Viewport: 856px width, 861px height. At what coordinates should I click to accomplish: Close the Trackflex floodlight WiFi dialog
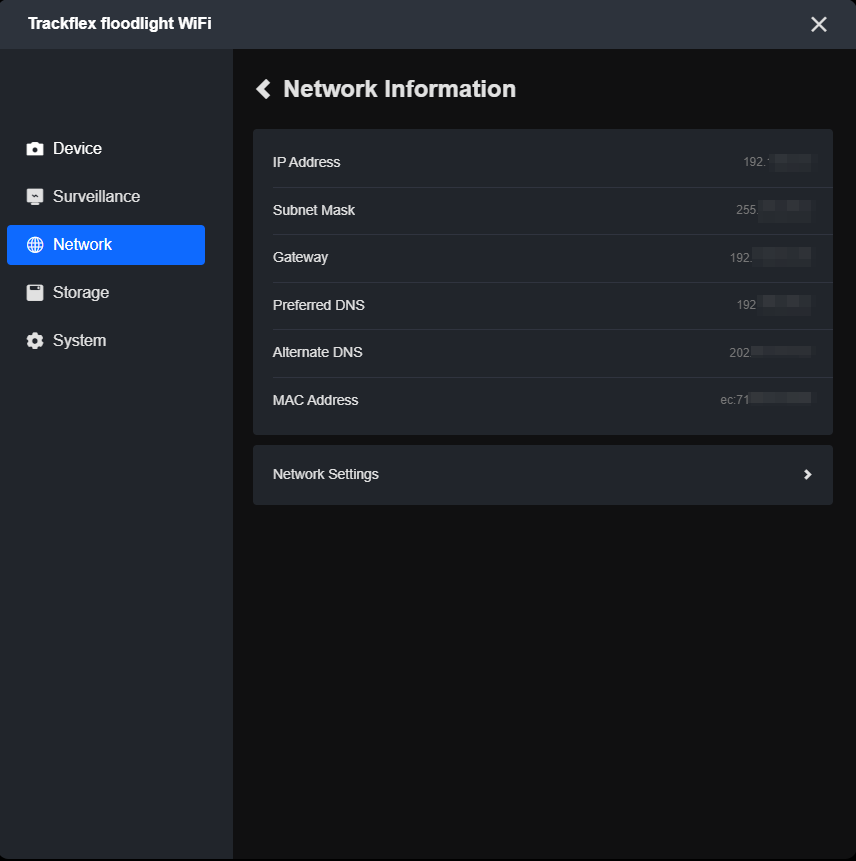pyautogui.click(x=819, y=24)
